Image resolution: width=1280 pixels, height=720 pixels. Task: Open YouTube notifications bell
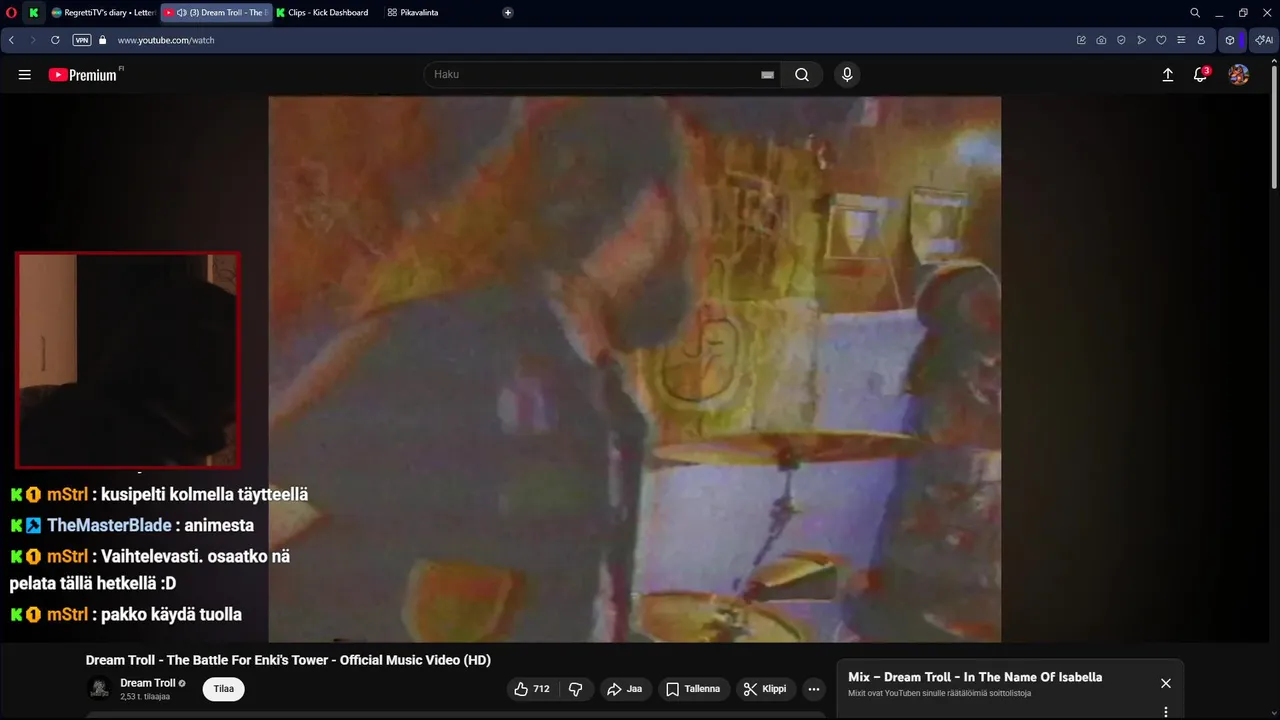[x=1201, y=74]
